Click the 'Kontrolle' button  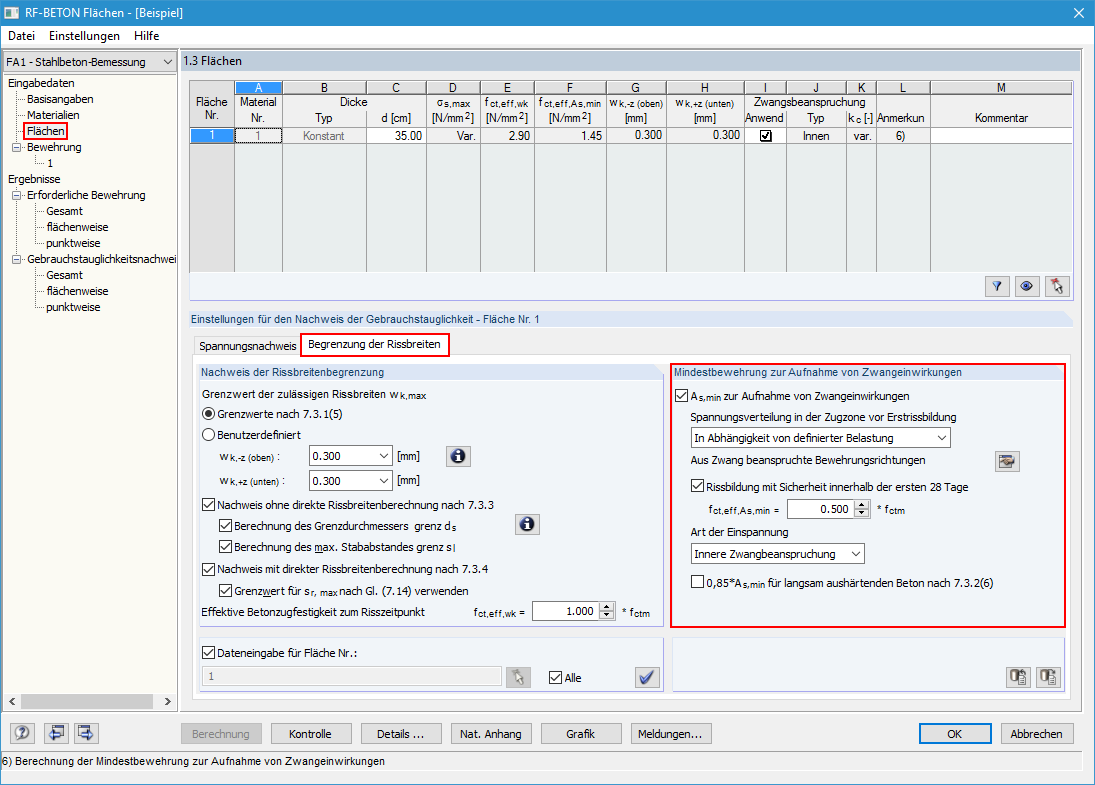[x=310, y=733]
